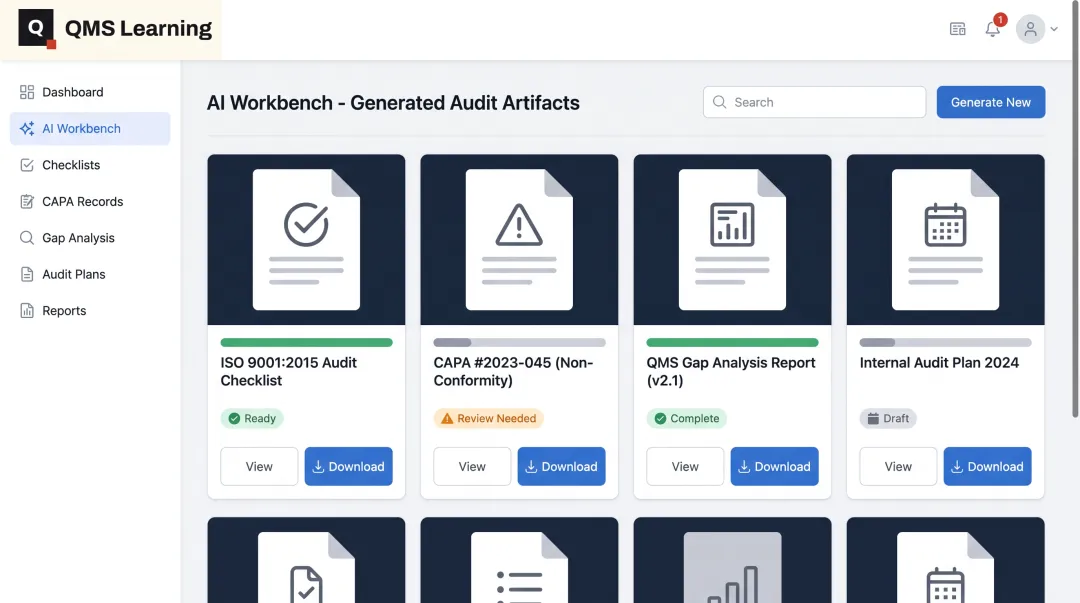
Task: Click AI Workbench - Generated Audit Artifacts heading
Action: [x=393, y=103]
